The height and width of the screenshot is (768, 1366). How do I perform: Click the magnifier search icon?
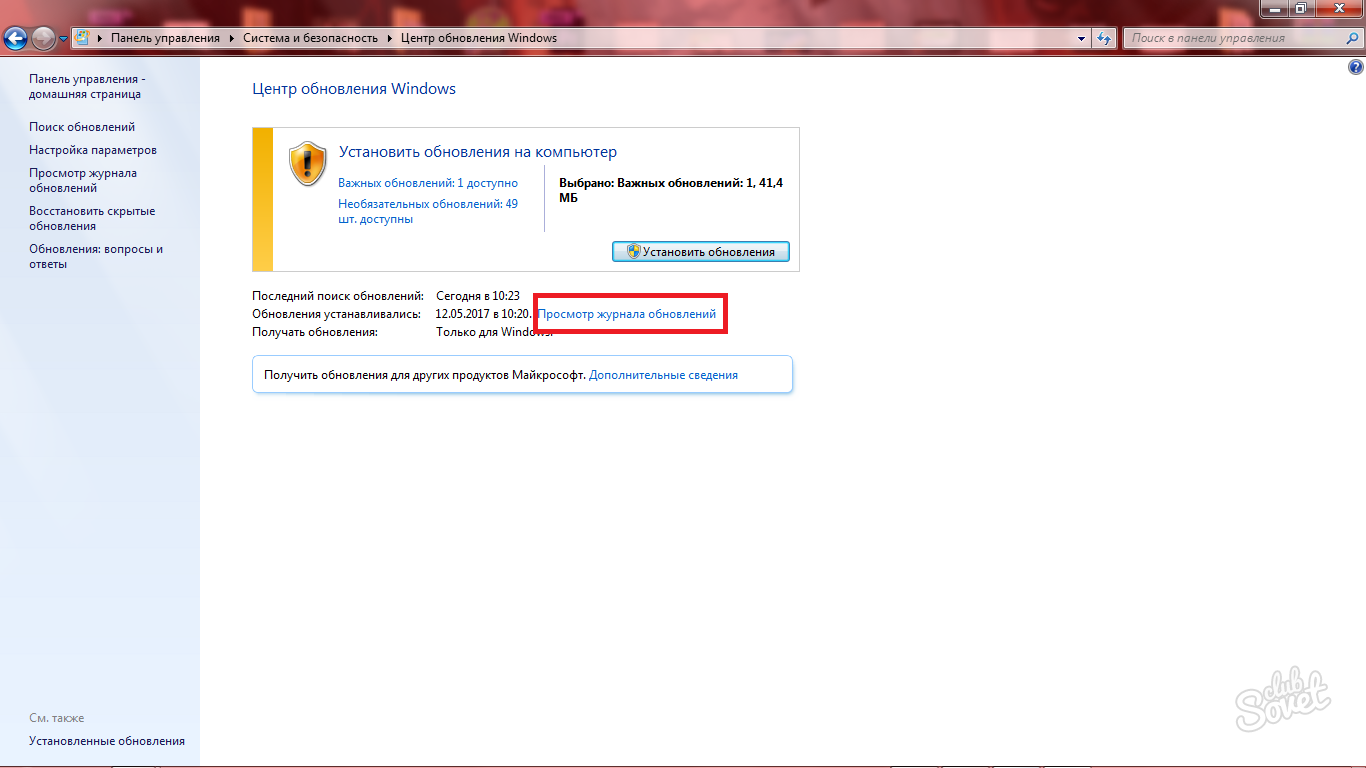coord(1350,38)
